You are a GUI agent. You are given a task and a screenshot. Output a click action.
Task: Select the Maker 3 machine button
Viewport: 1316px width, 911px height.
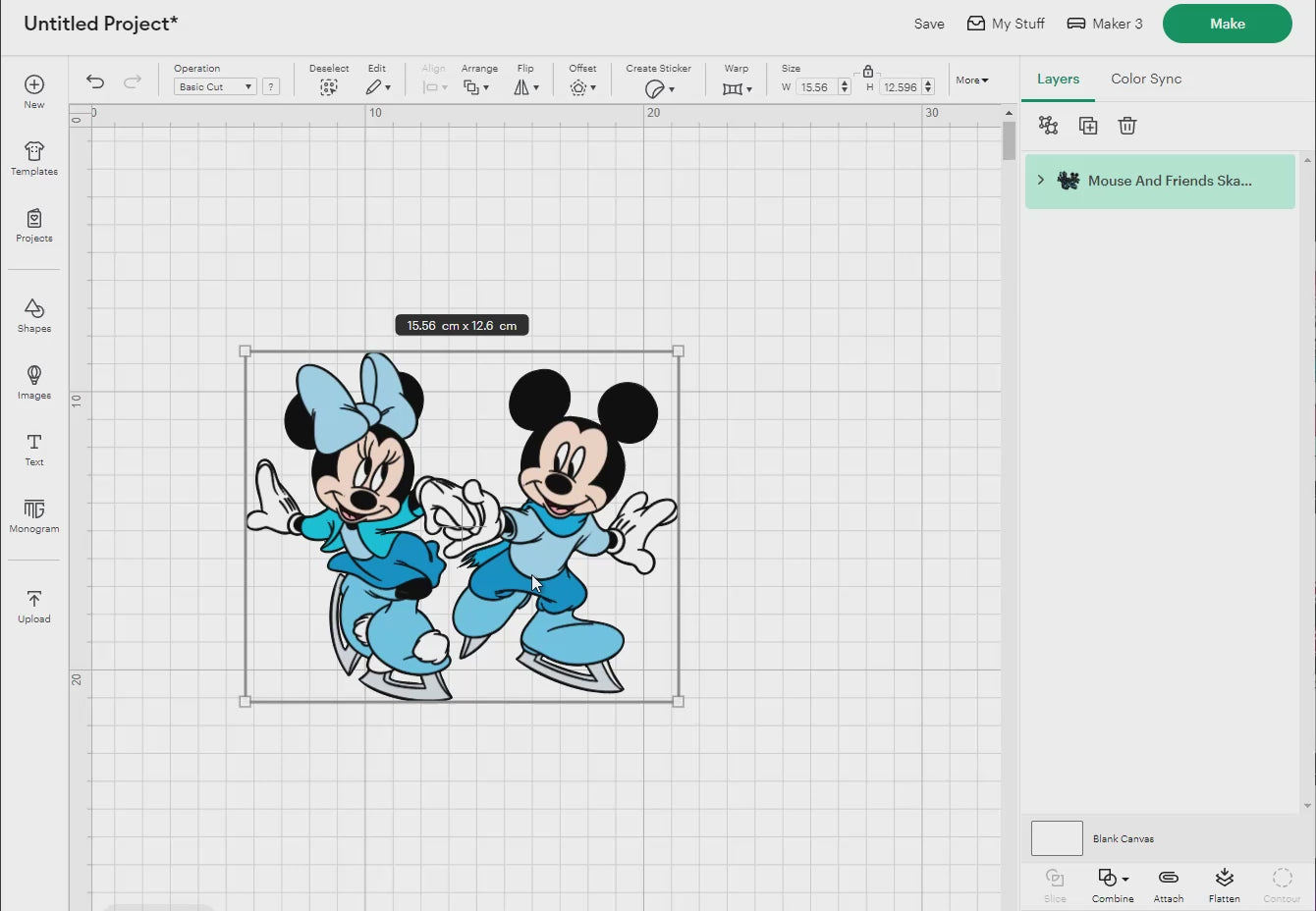[1105, 24]
